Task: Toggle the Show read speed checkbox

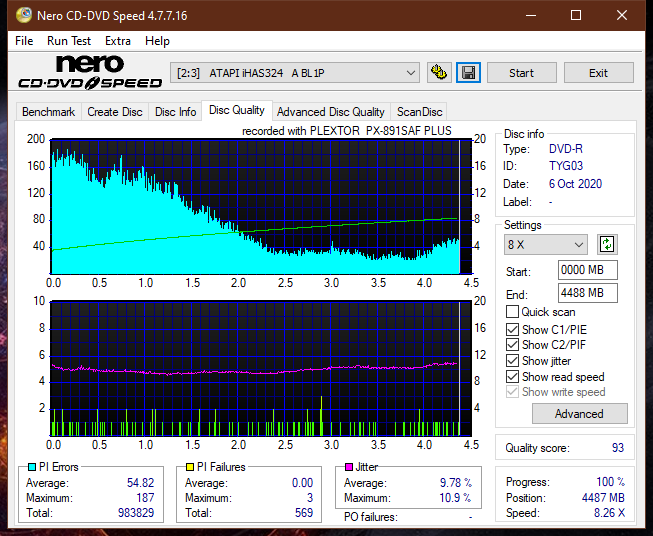Action: click(x=512, y=376)
